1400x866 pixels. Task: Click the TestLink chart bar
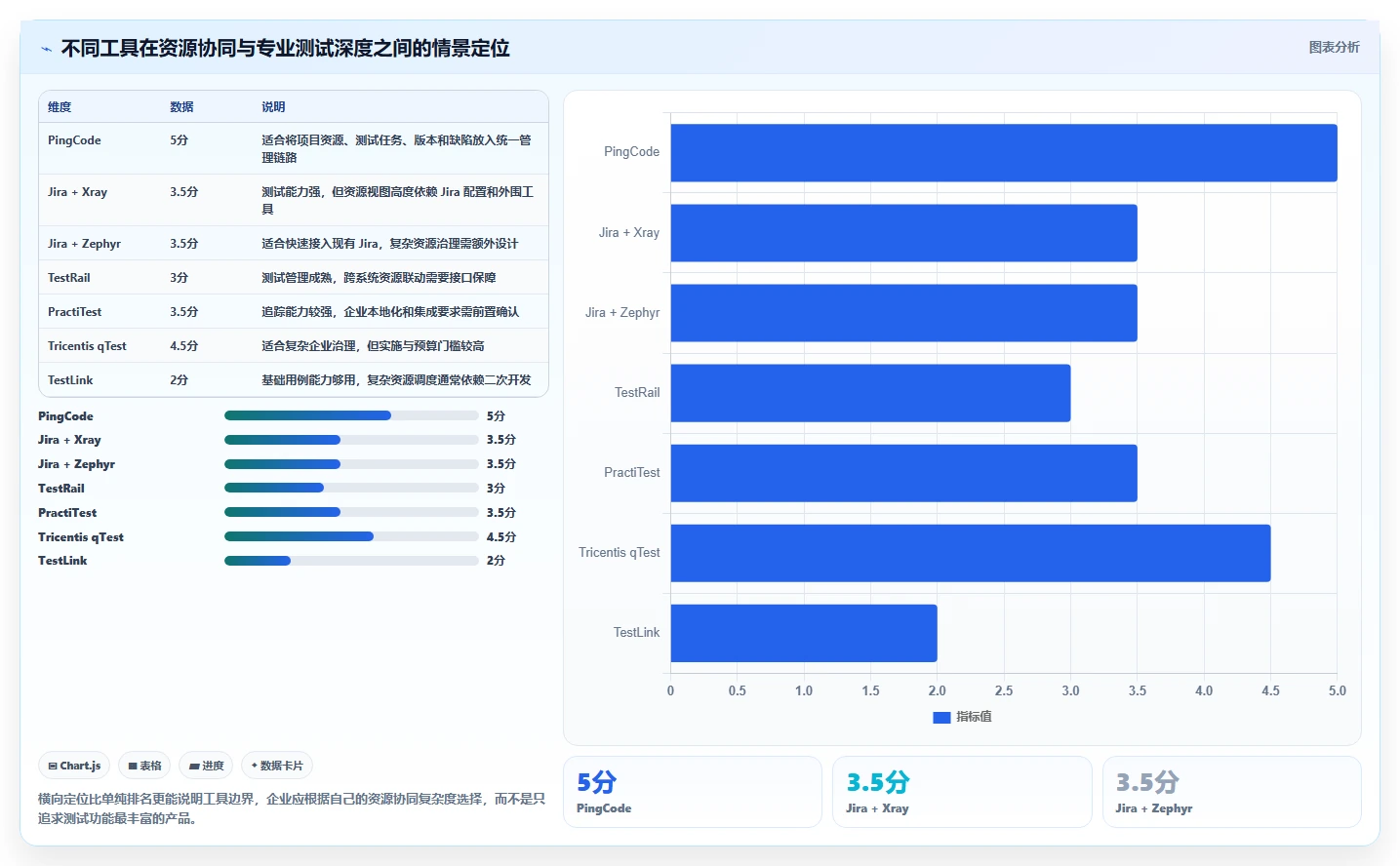tap(804, 633)
